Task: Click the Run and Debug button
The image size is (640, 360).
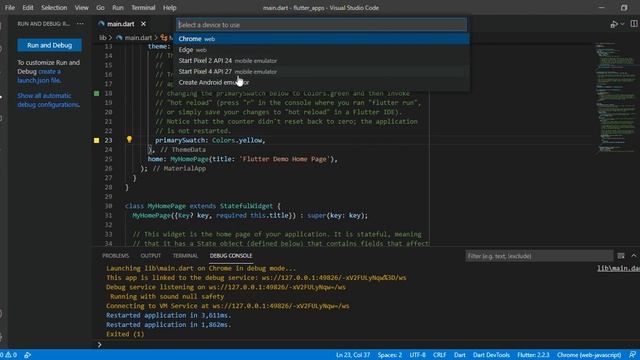Action: tap(49, 45)
